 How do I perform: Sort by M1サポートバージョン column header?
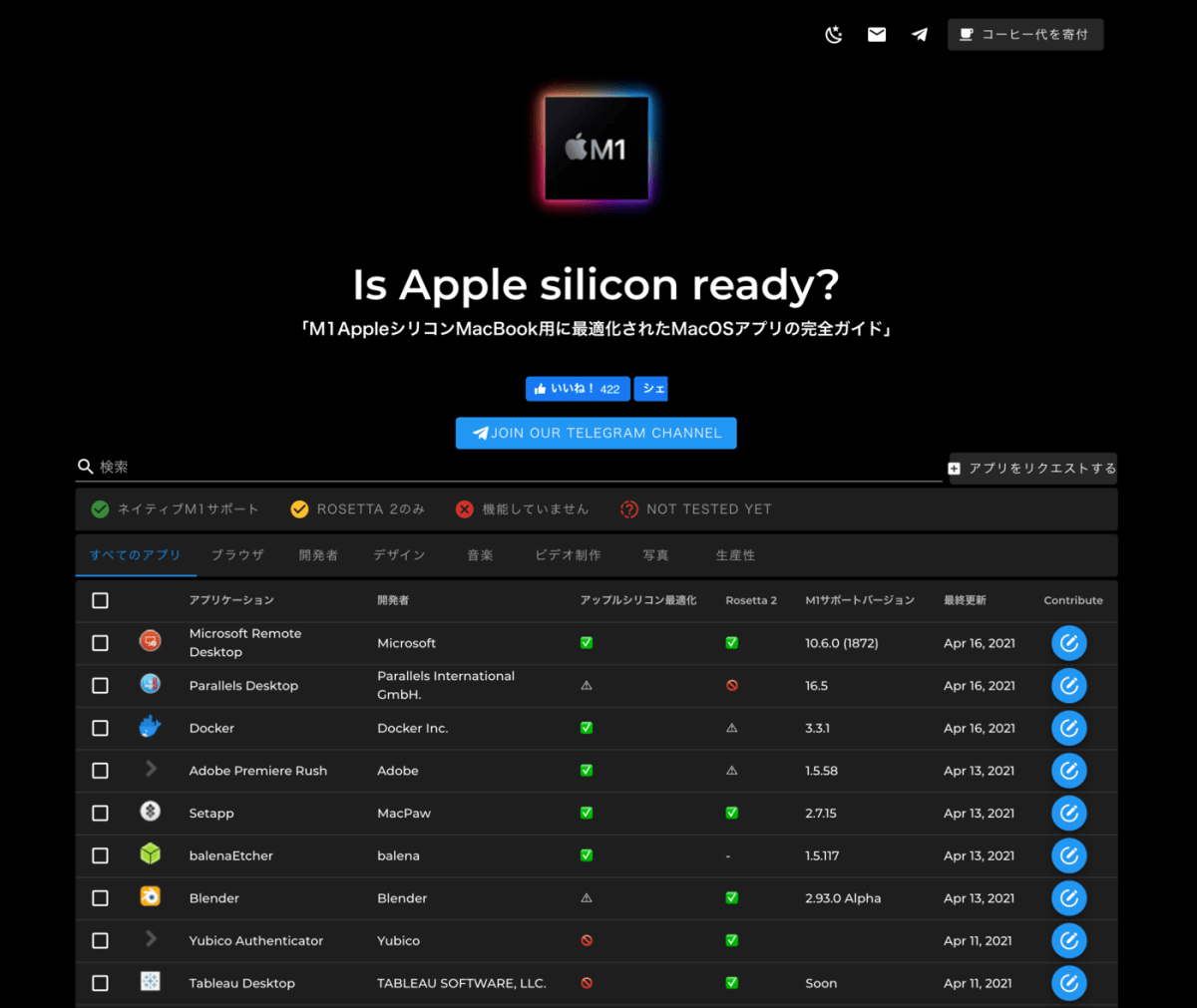tap(860, 600)
